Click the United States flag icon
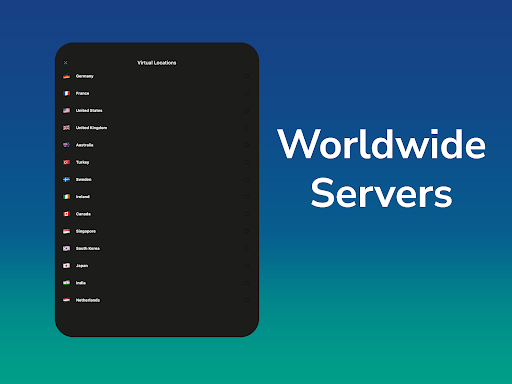This screenshot has width=512, height=384. (67, 111)
